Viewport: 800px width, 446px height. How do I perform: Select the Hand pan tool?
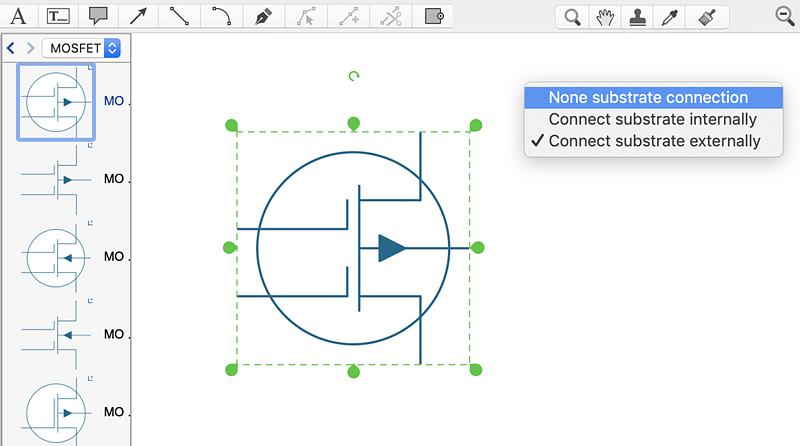click(605, 17)
